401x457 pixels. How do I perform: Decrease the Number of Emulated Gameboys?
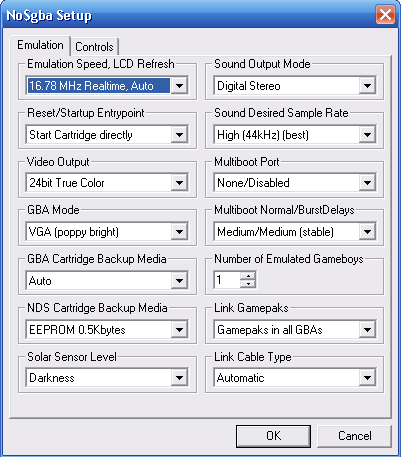coord(248,284)
